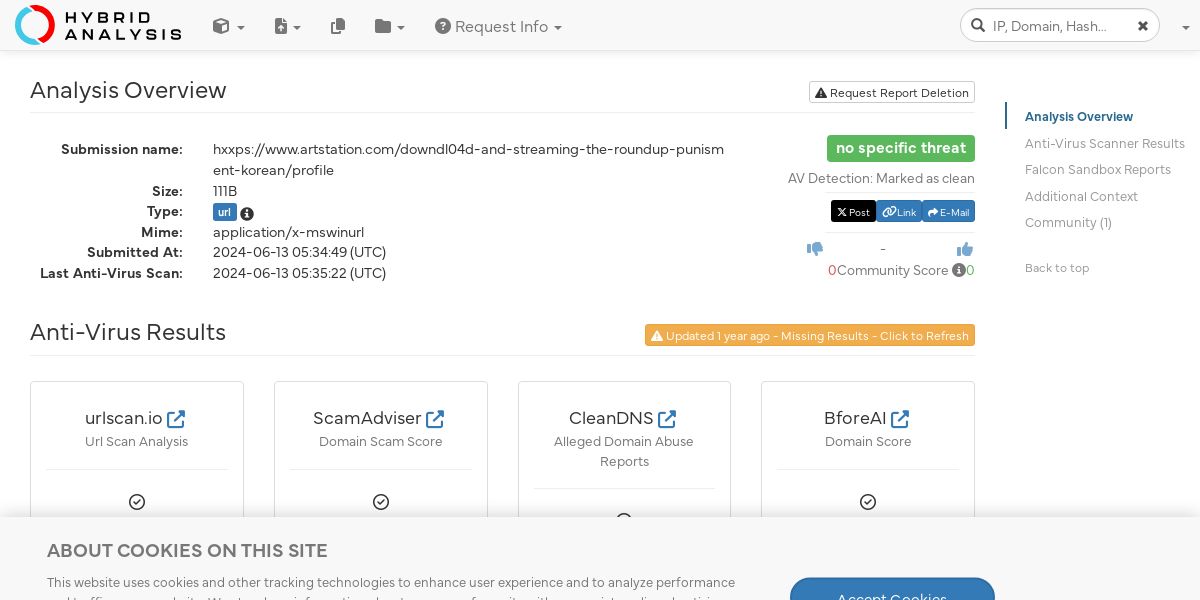The width and height of the screenshot is (1200, 600).
Task: Click the BforeAI card title
Action: click(855, 418)
